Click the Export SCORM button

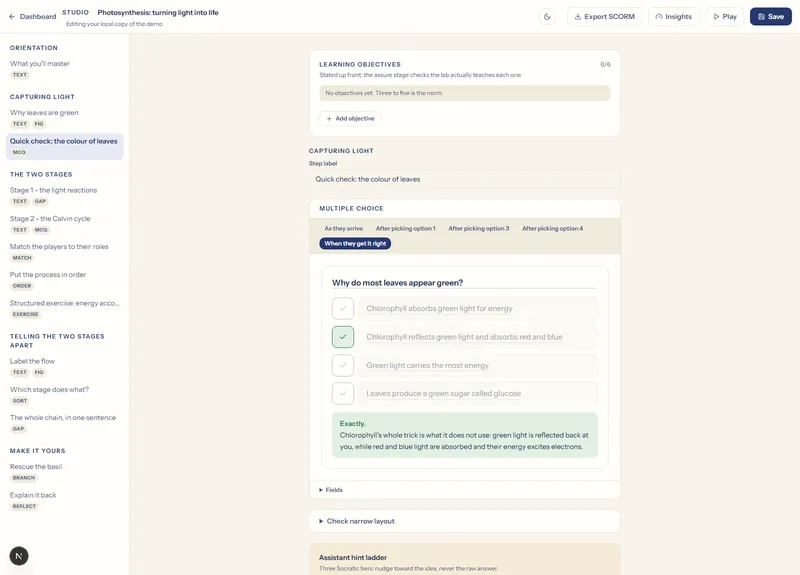click(605, 16)
